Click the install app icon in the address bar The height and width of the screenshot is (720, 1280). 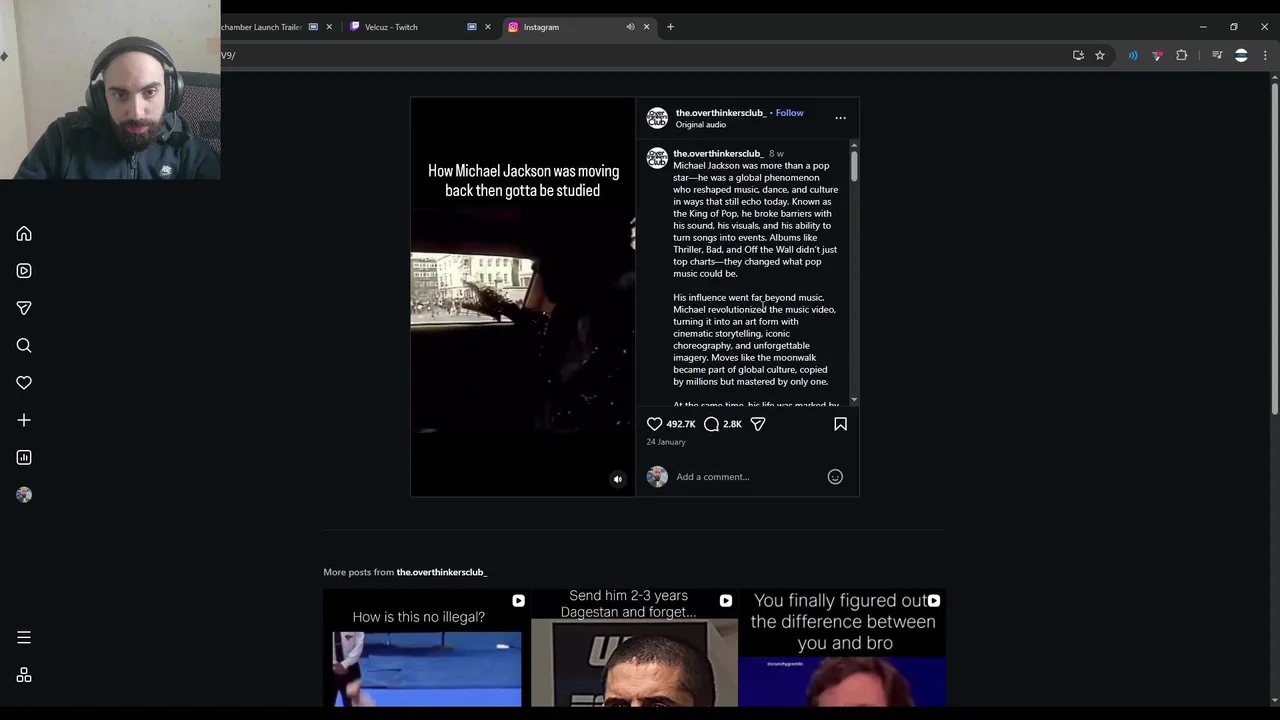point(1078,55)
